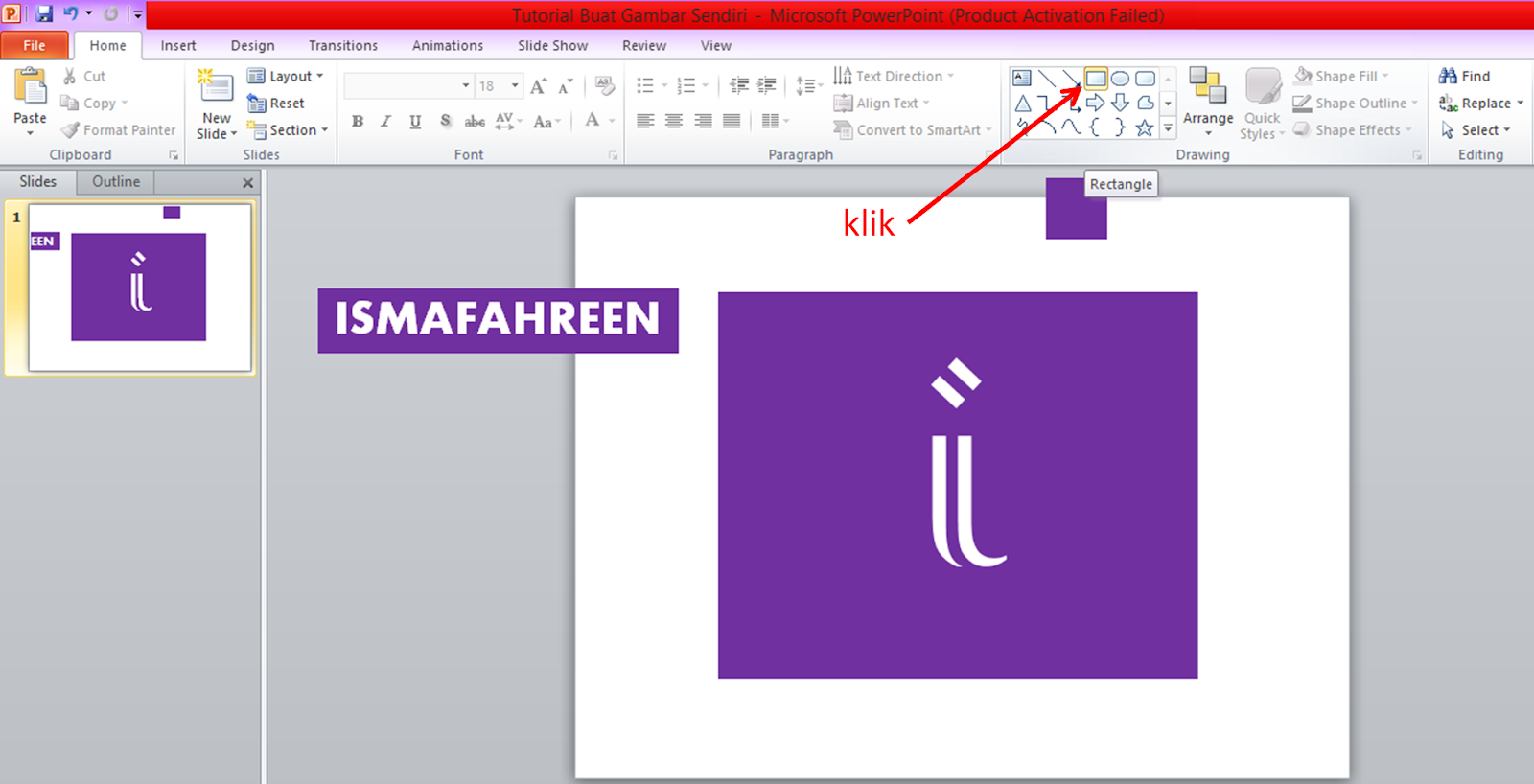Open the Arrange dropdown
Screen dimensions: 1534x784
click(x=1208, y=104)
